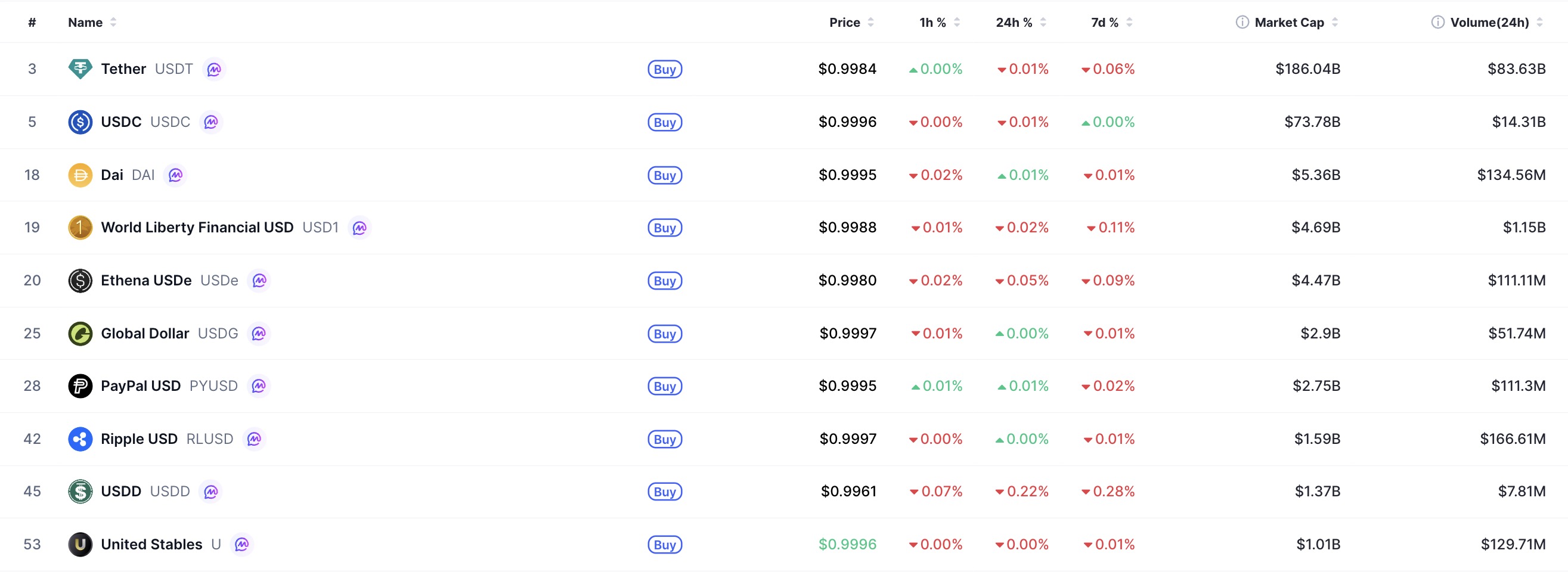
Task: Select Global Dollar's market cap $2.9B
Action: [x=1320, y=334]
